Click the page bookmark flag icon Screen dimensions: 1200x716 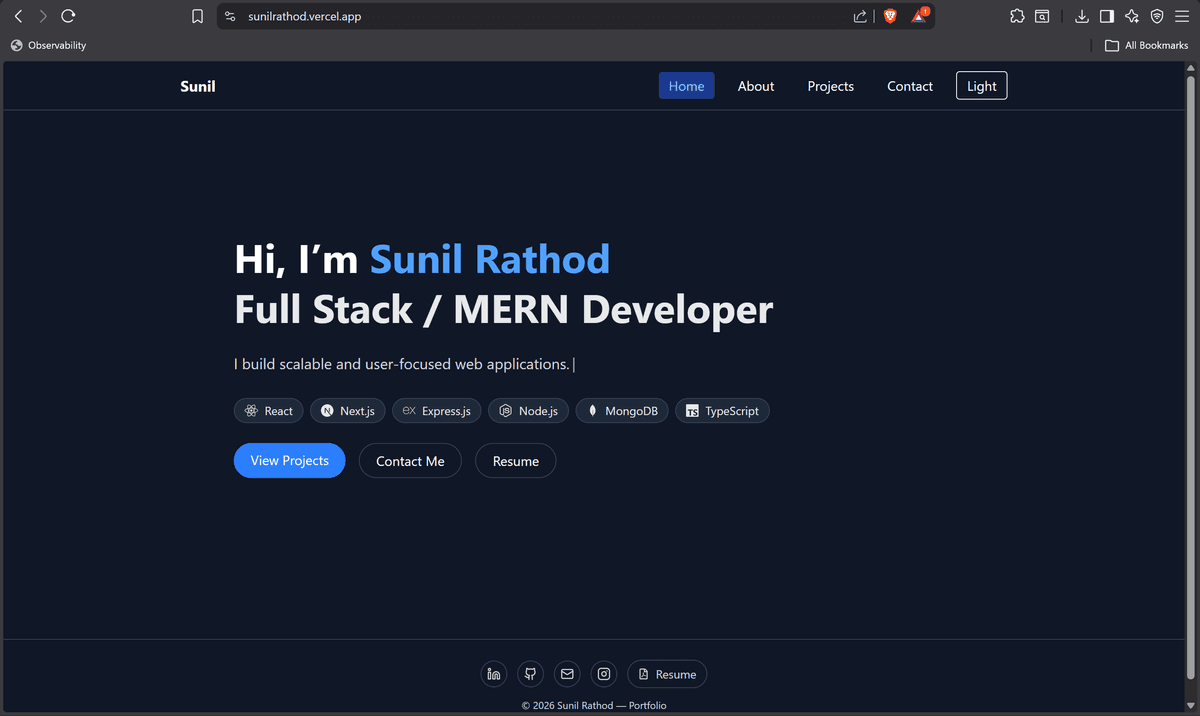[197, 16]
